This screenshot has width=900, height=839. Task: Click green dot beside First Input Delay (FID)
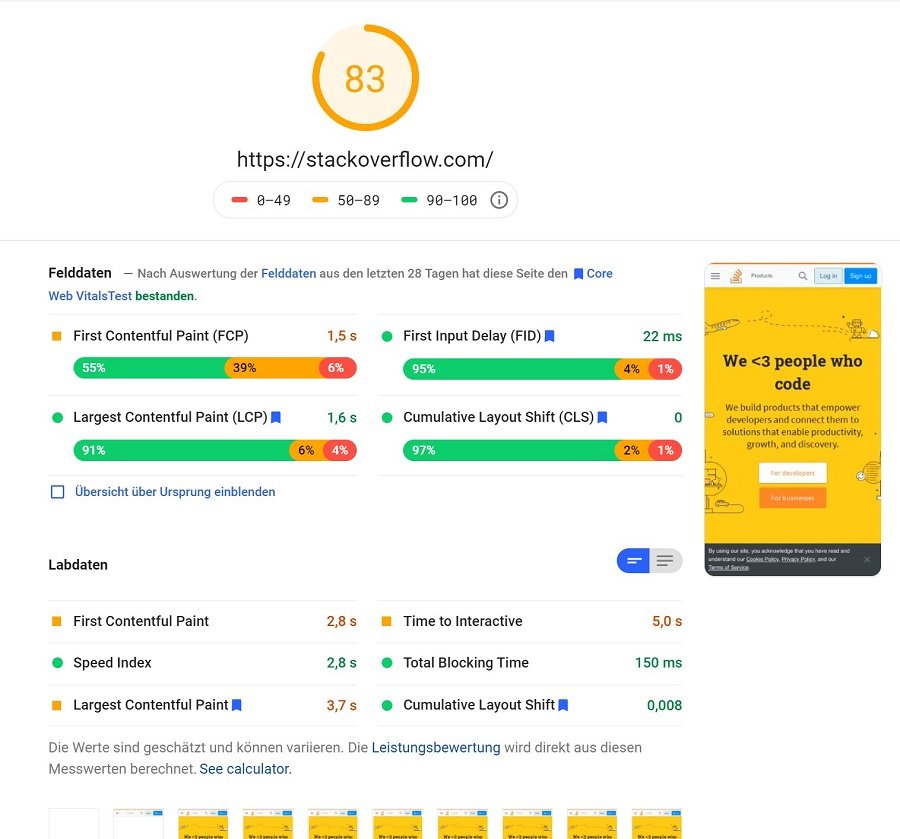pyautogui.click(x=387, y=336)
